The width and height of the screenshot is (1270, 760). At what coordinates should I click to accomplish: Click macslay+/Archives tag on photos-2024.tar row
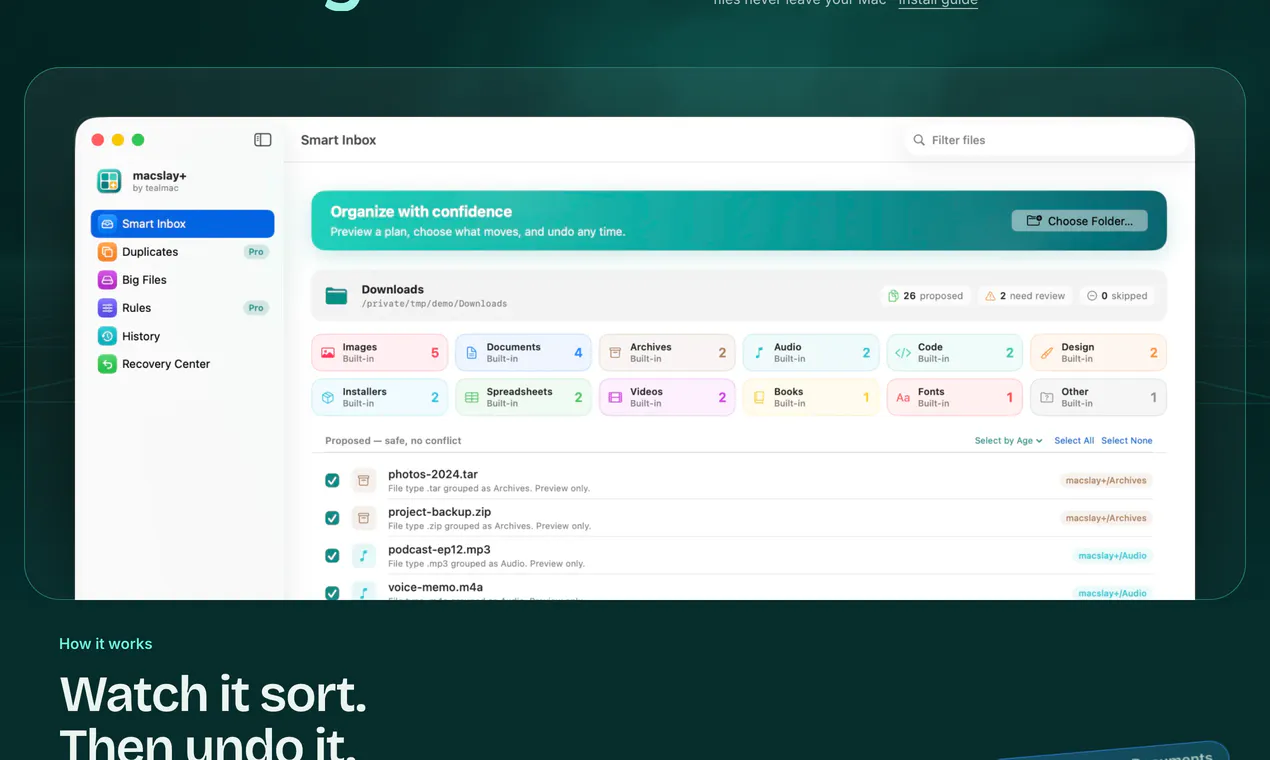(x=1106, y=481)
